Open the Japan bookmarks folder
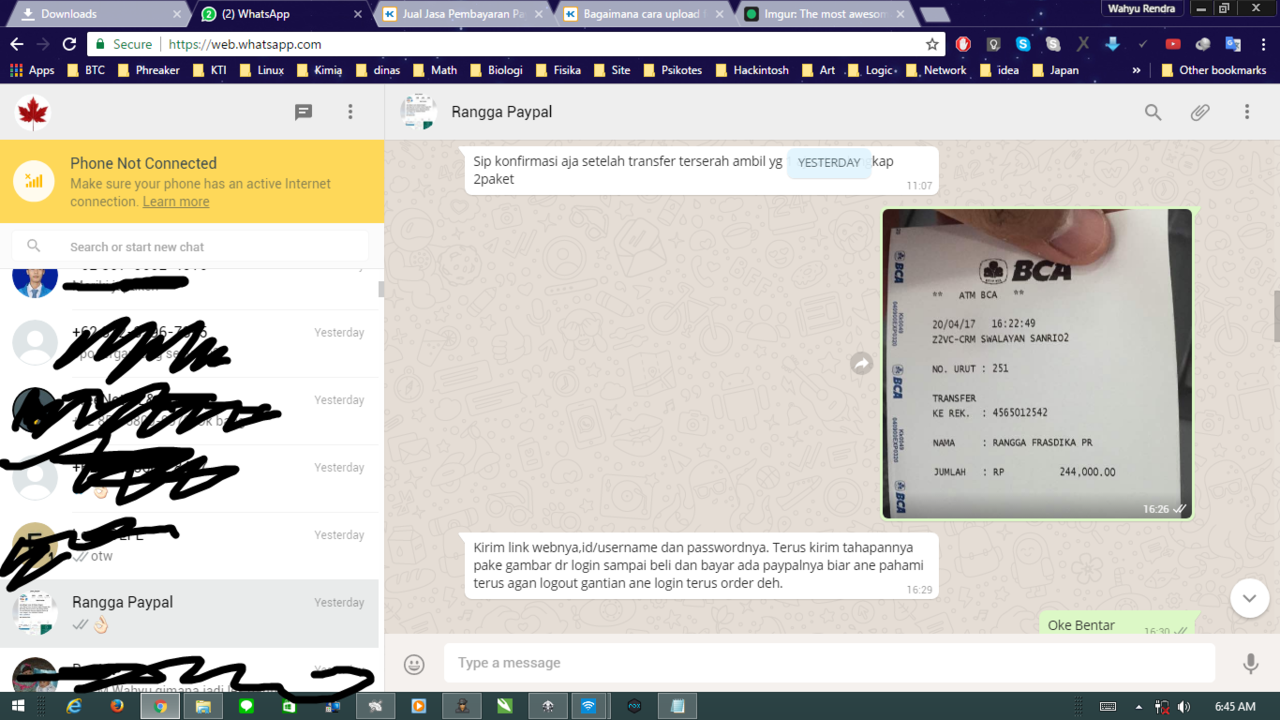 [1055, 70]
